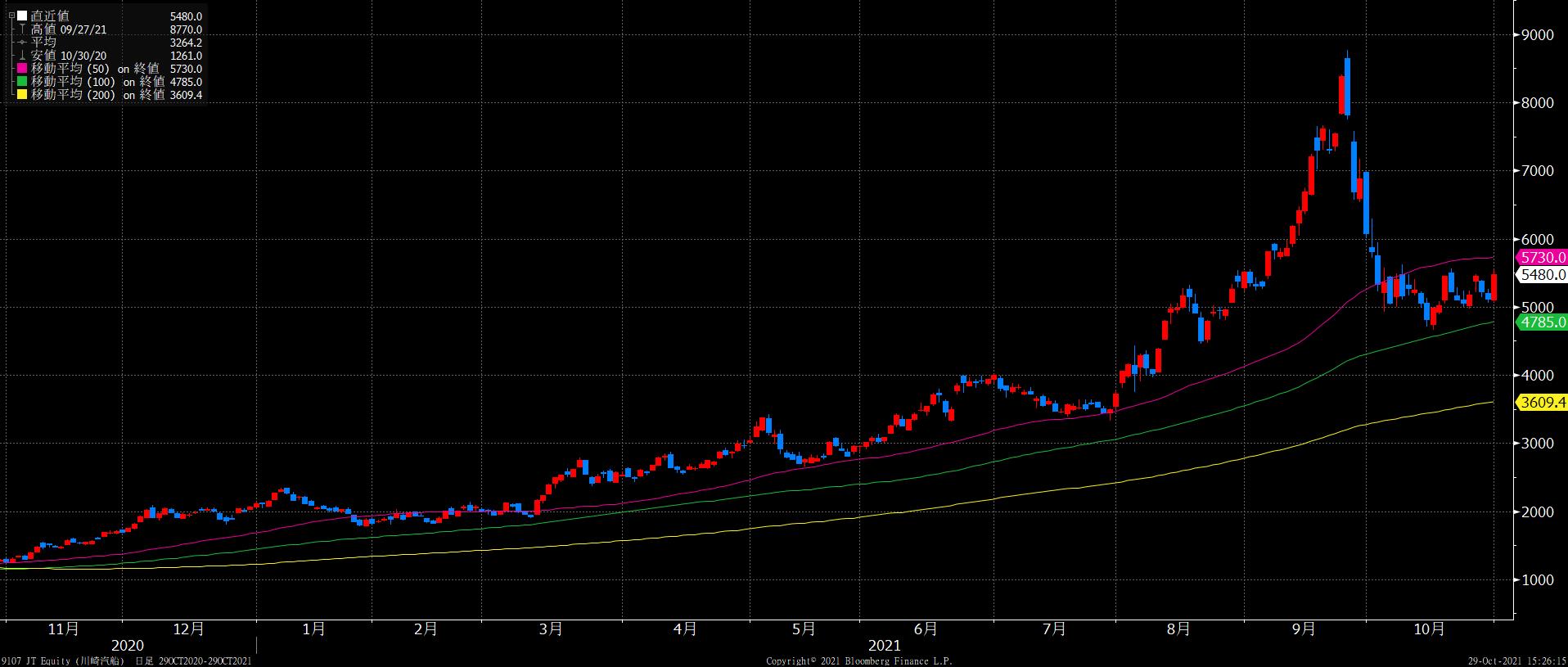1568x667 pixels.
Task: Click the 9000 level on price axis
Action: [1538, 35]
